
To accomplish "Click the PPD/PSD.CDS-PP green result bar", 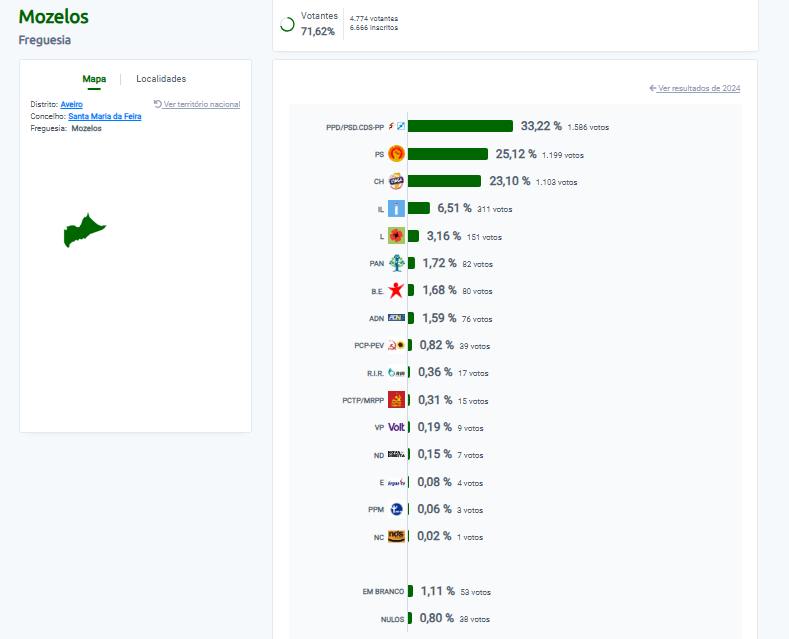I will [460, 126].
